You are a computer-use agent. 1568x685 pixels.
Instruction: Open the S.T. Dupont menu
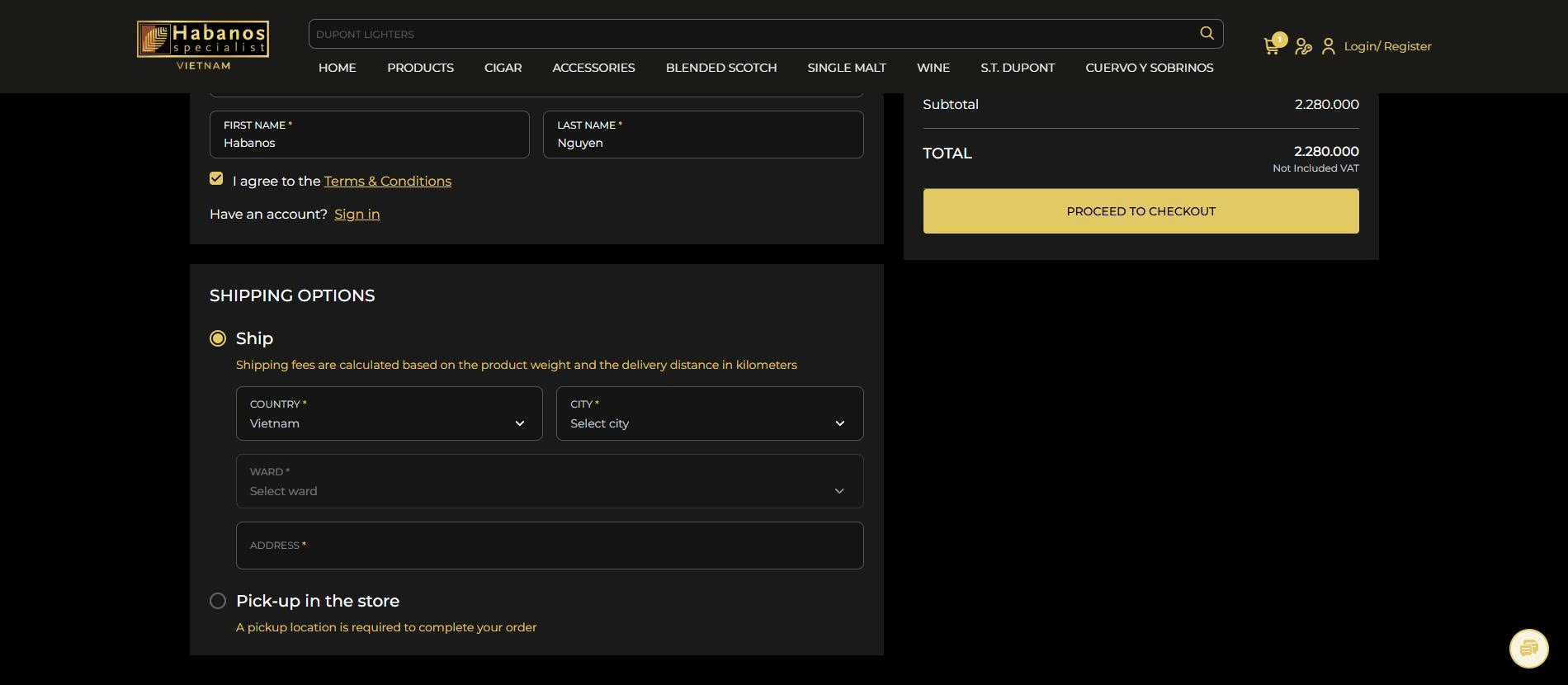coord(1018,68)
